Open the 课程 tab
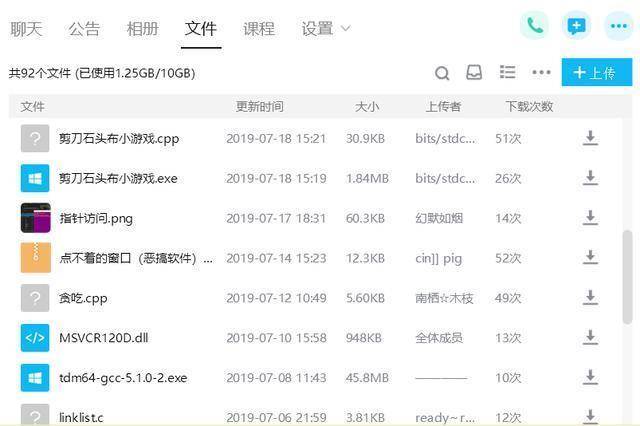The image size is (640, 426). pyautogui.click(x=259, y=29)
